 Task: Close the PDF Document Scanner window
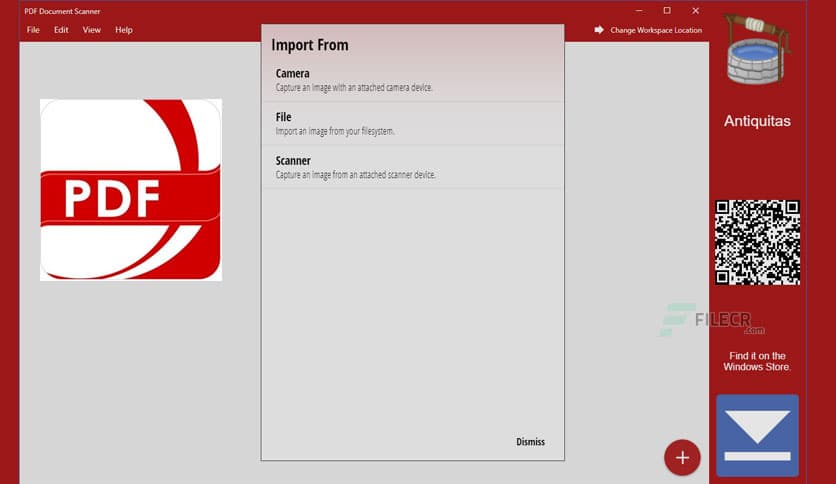click(x=695, y=11)
